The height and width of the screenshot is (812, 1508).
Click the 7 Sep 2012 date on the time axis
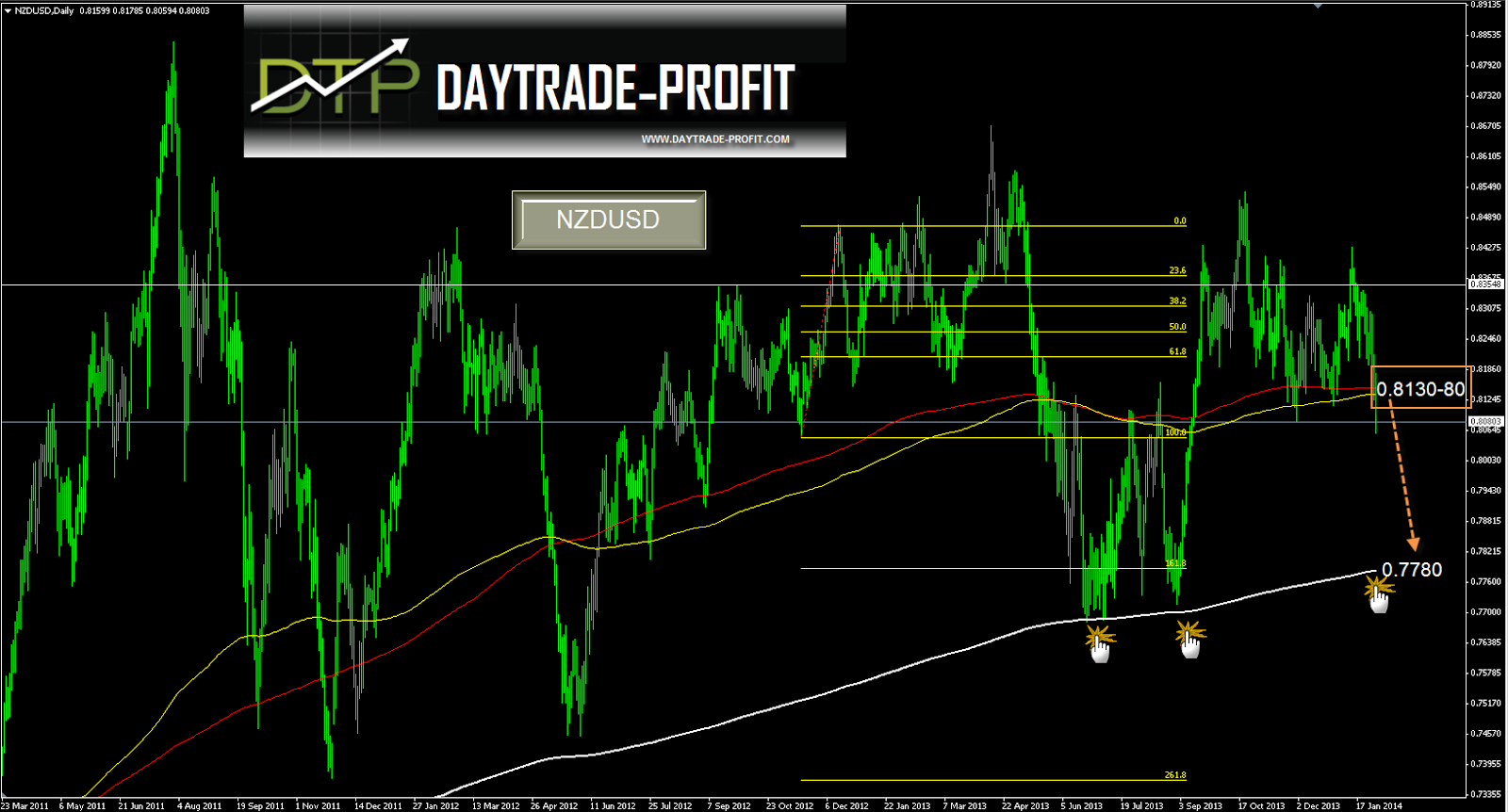(729, 806)
